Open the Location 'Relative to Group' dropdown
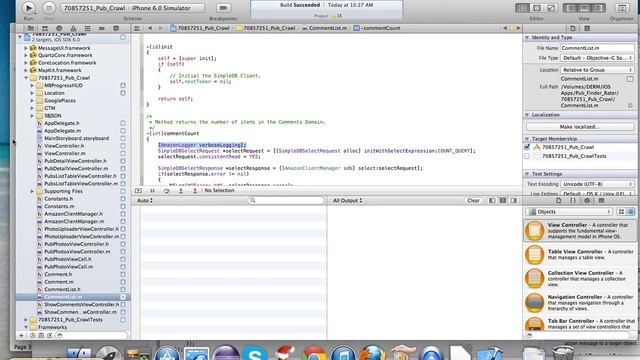 pyautogui.click(x=597, y=70)
